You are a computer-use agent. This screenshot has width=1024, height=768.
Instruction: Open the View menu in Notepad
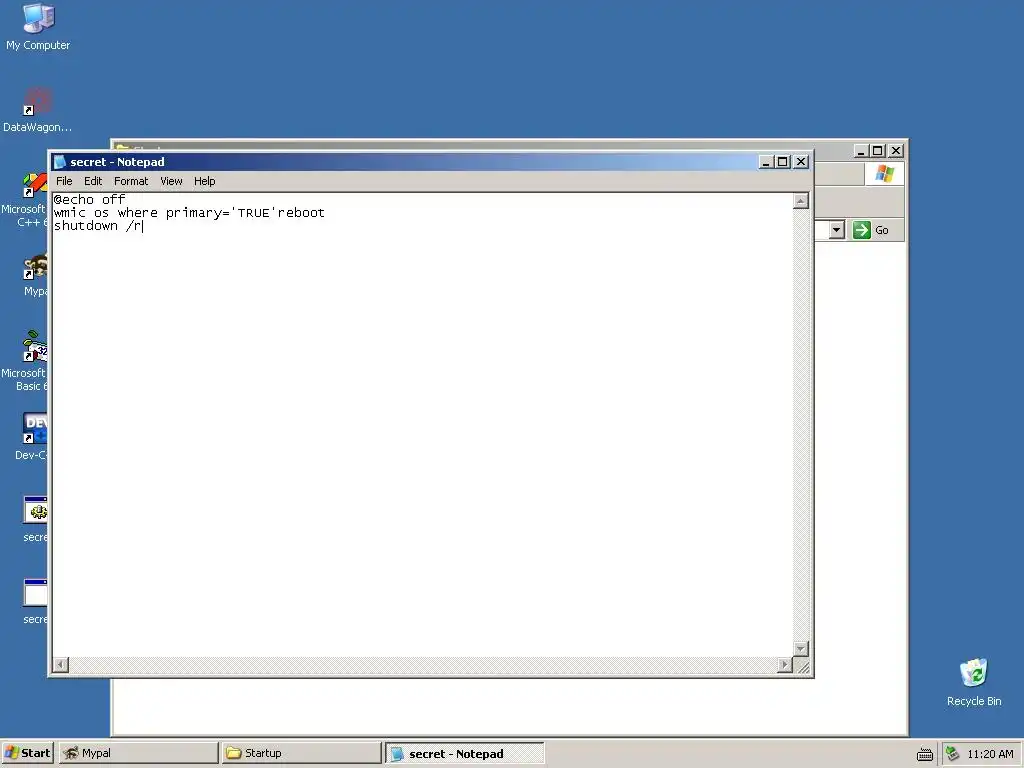171,182
